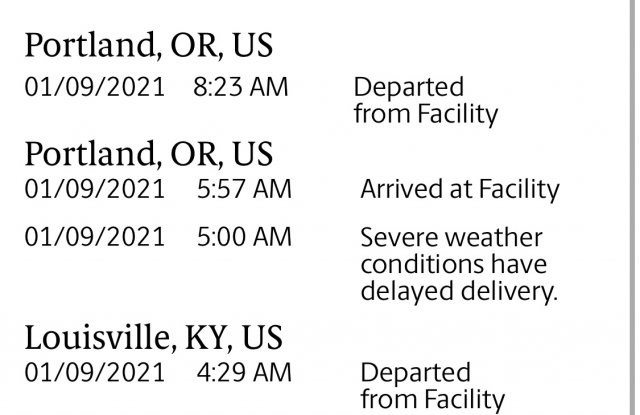The image size is (640, 415).
Task: Click 'from Facility' under the 8:23 AM status
Action: 425,114
